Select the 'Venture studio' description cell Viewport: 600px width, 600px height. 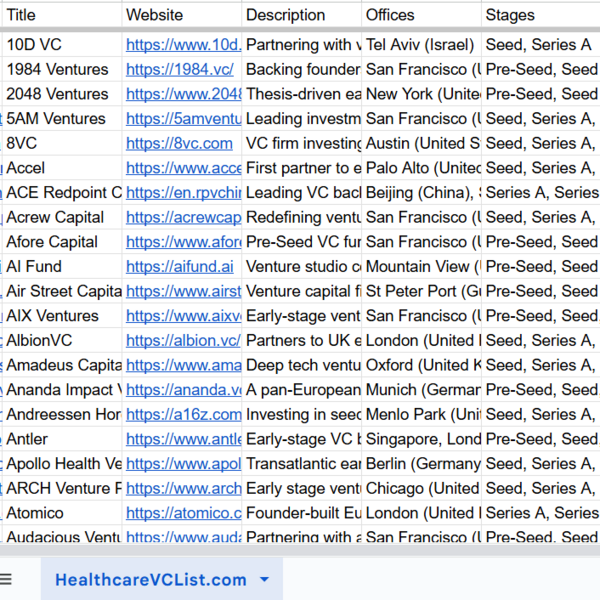click(302, 267)
